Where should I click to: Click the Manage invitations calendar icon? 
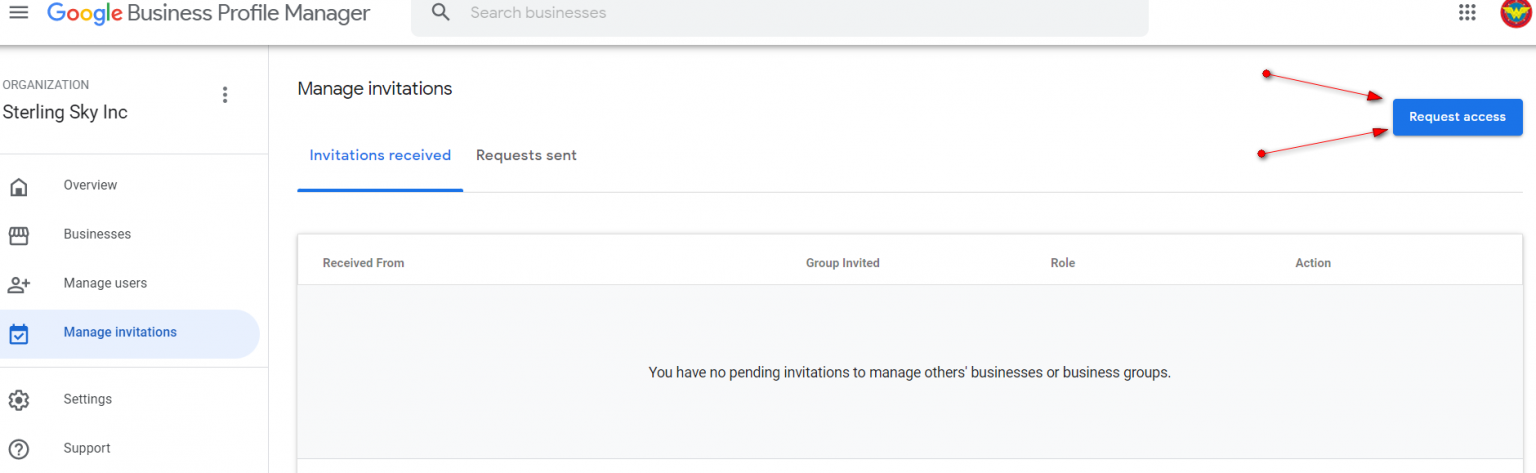[18, 334]
